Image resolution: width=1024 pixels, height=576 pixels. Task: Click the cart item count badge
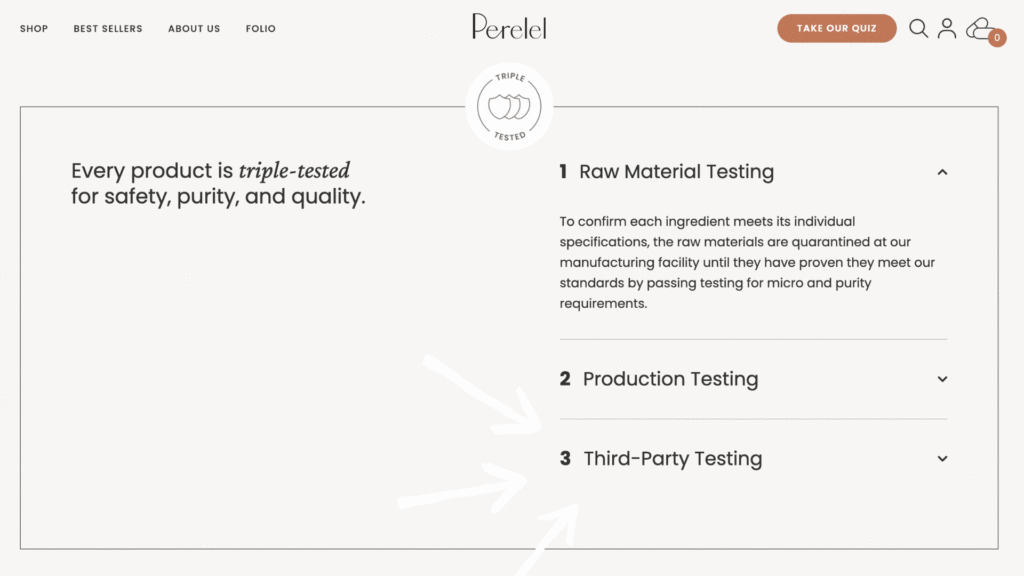pyautogui.click(x=997, y=38)
